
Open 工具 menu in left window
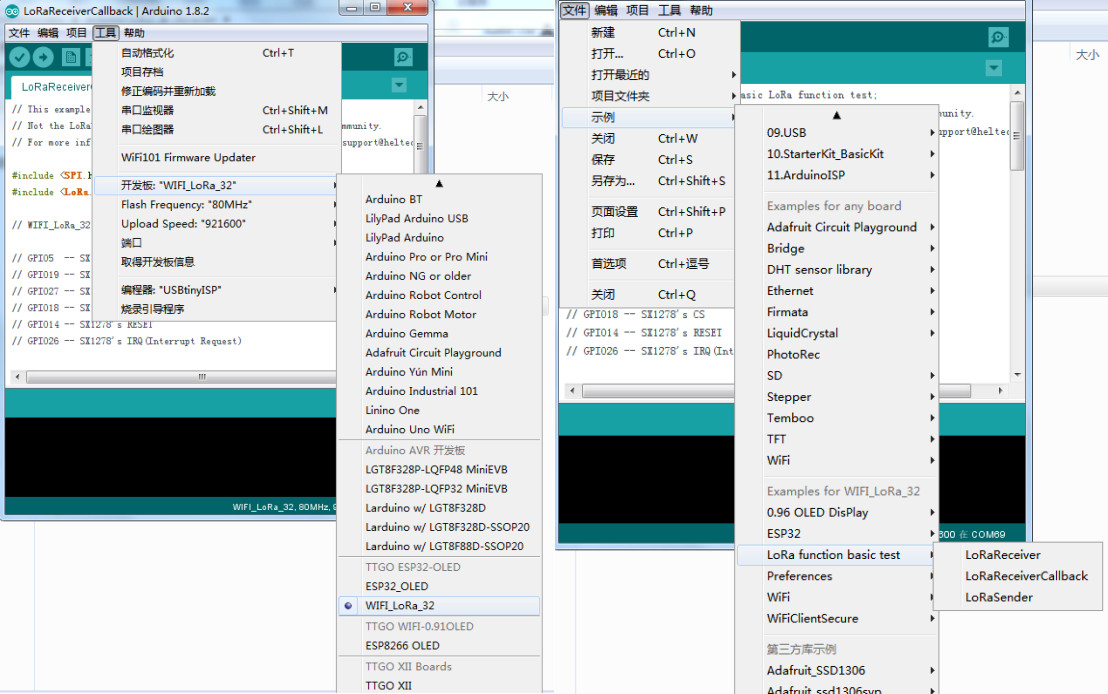pos(105,33)
